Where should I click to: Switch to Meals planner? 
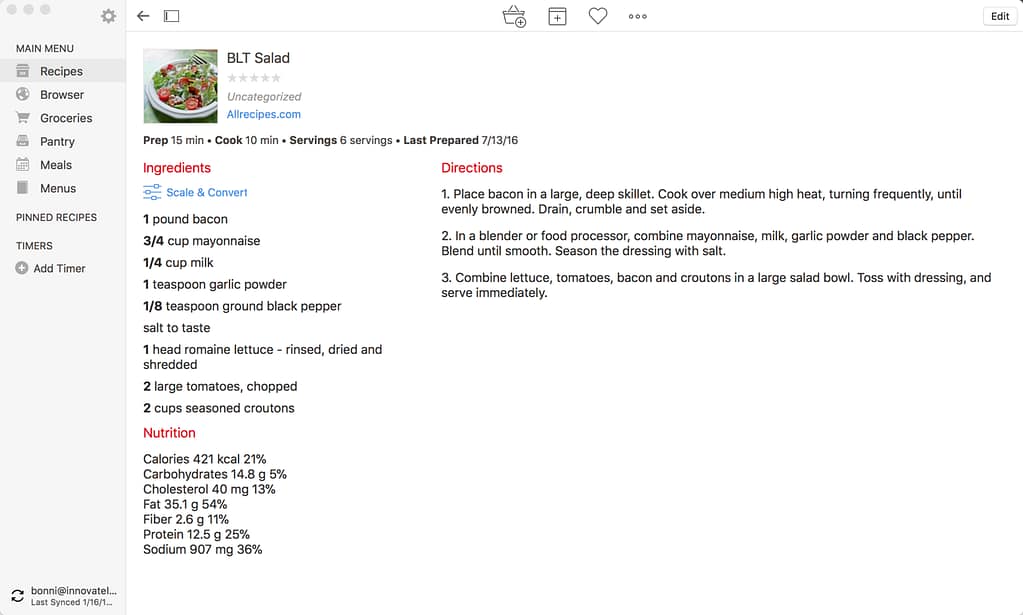(x=56, y=165)
